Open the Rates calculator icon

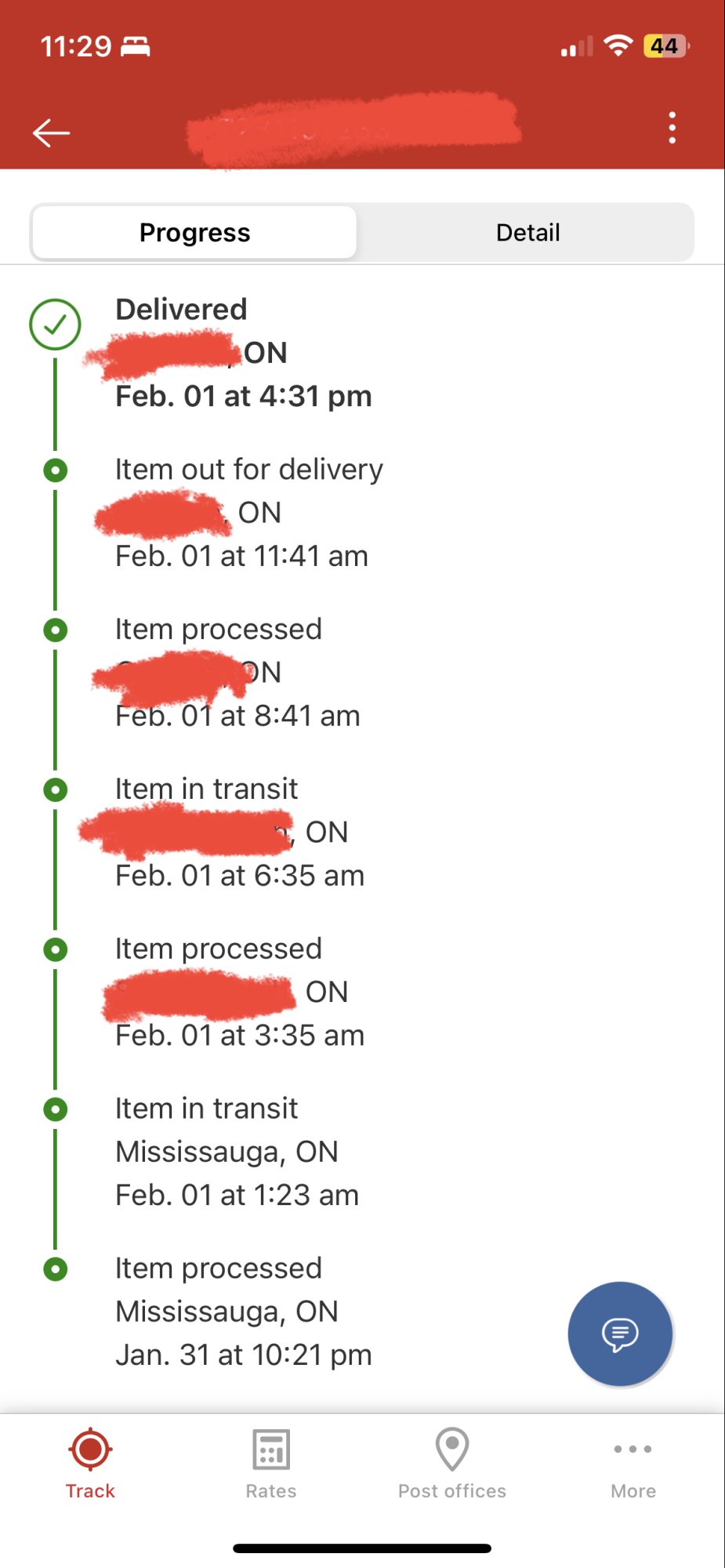pos(271,1450)
